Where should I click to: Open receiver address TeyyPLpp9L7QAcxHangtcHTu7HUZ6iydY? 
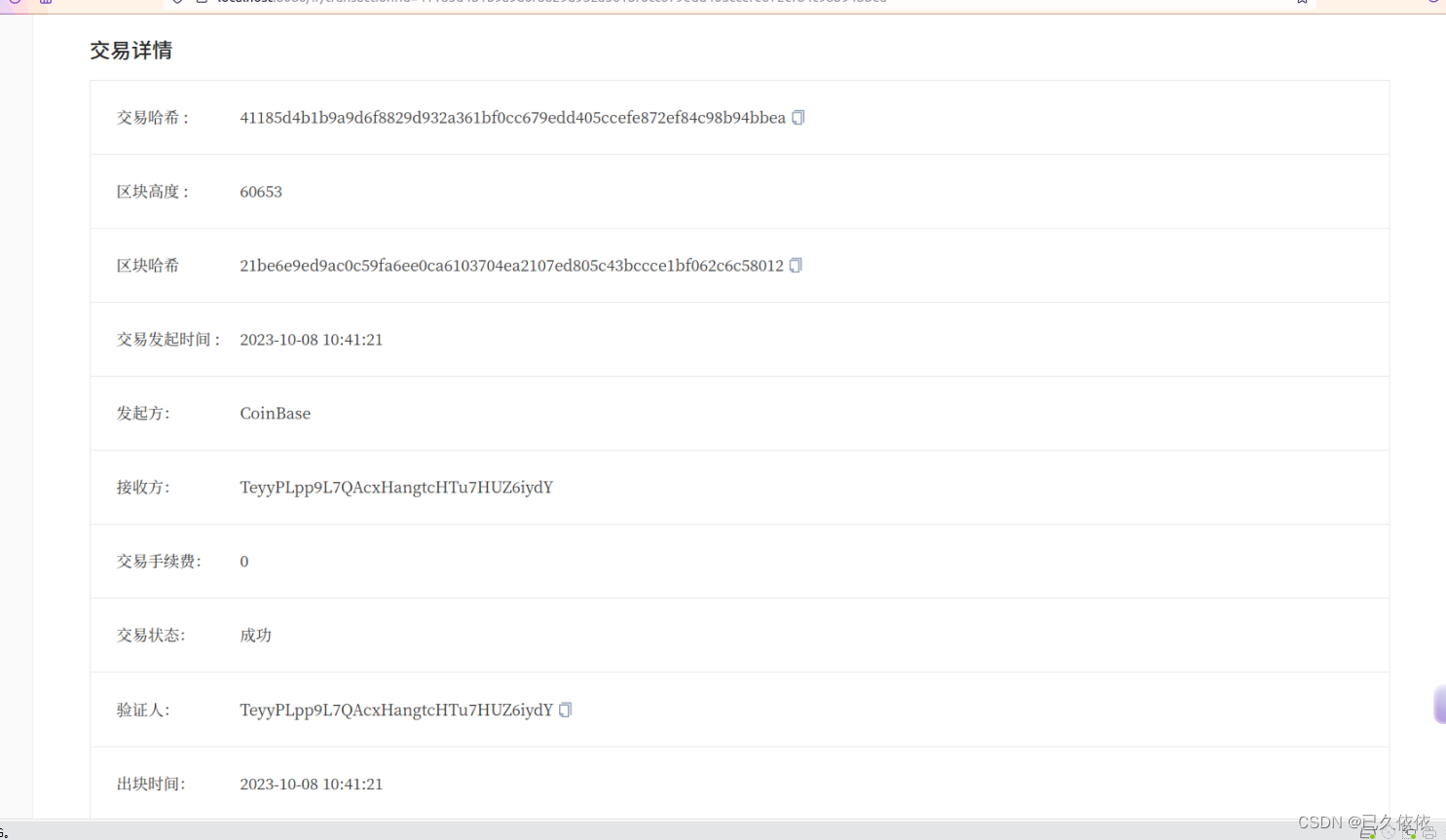coord(396,488)
